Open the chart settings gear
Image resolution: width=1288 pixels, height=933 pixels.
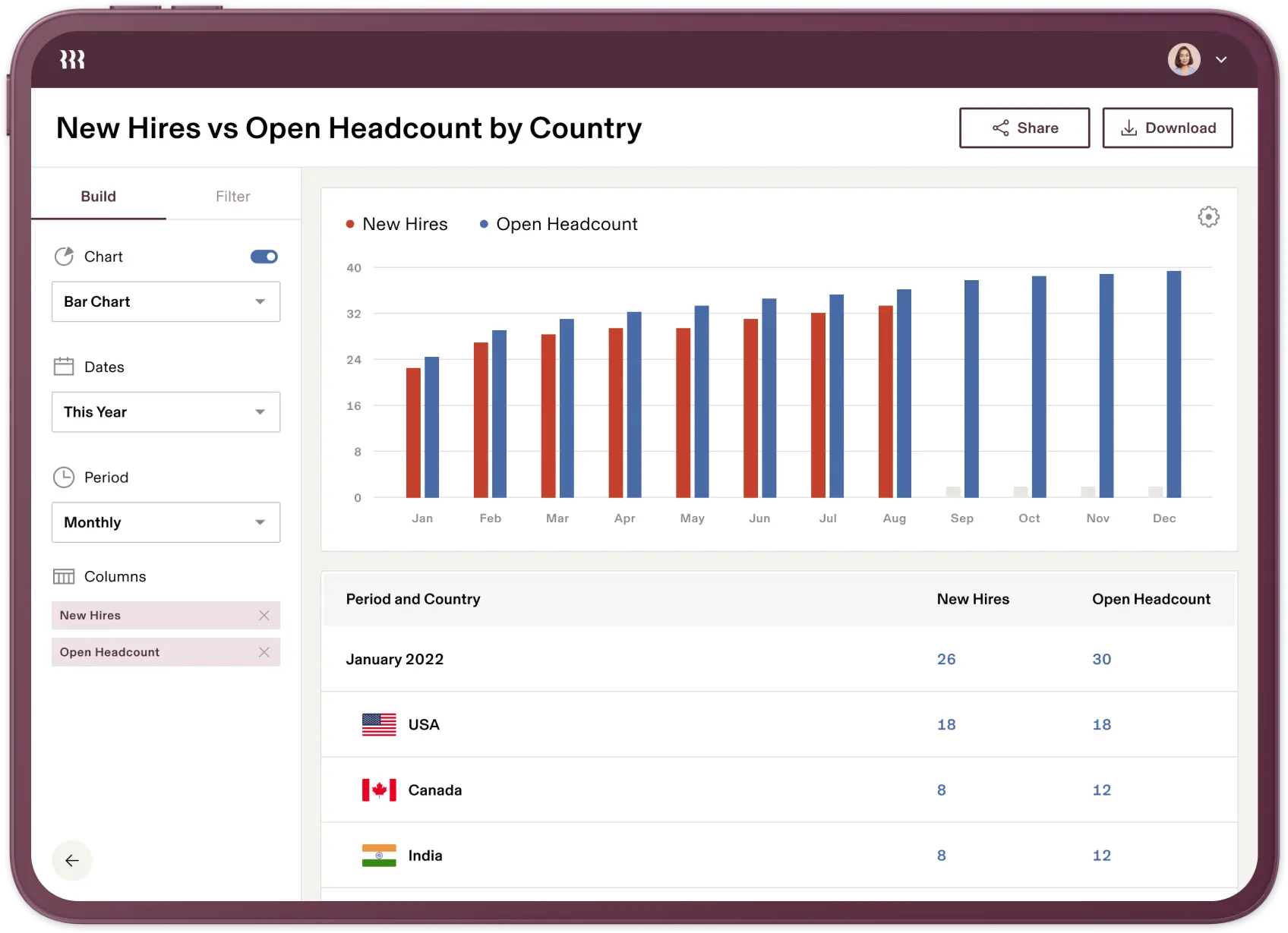click(1208, 216)
